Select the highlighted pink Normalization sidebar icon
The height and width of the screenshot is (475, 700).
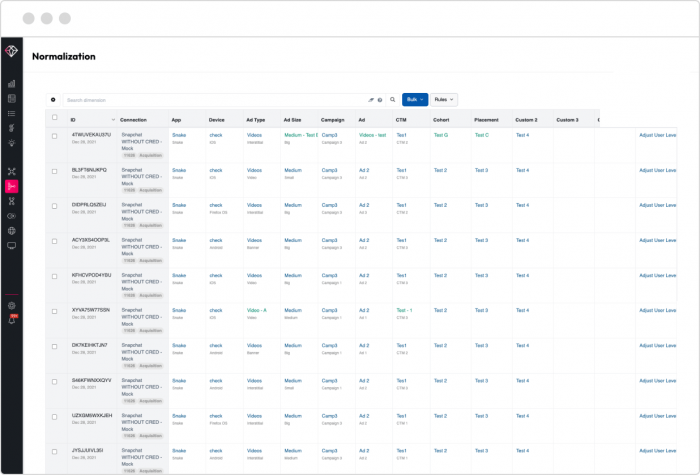pyautogui.click(x=12, y=186)
